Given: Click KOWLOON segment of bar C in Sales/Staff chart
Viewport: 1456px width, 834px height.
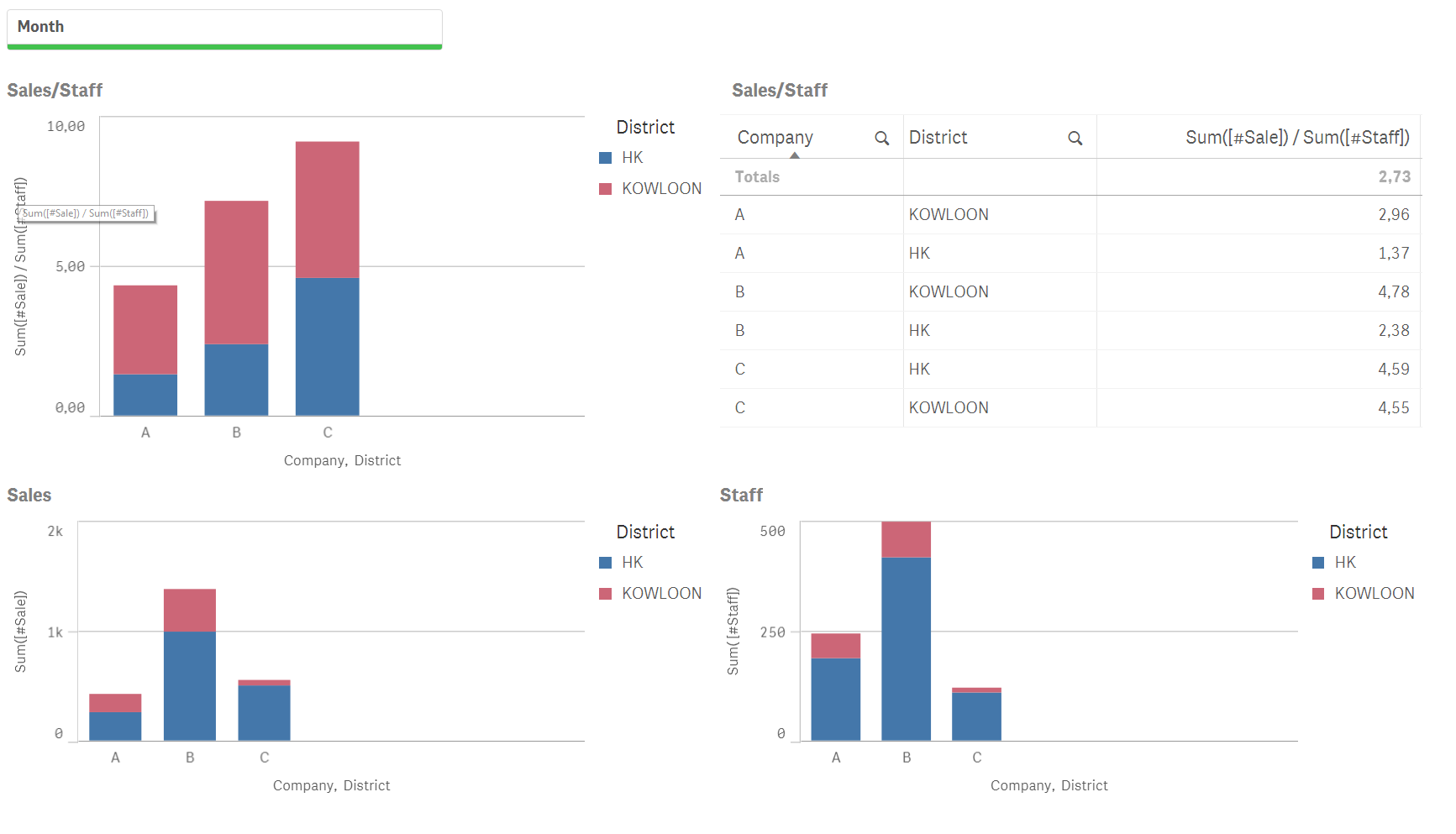Looking at the screenshot, I should point(328,210).
